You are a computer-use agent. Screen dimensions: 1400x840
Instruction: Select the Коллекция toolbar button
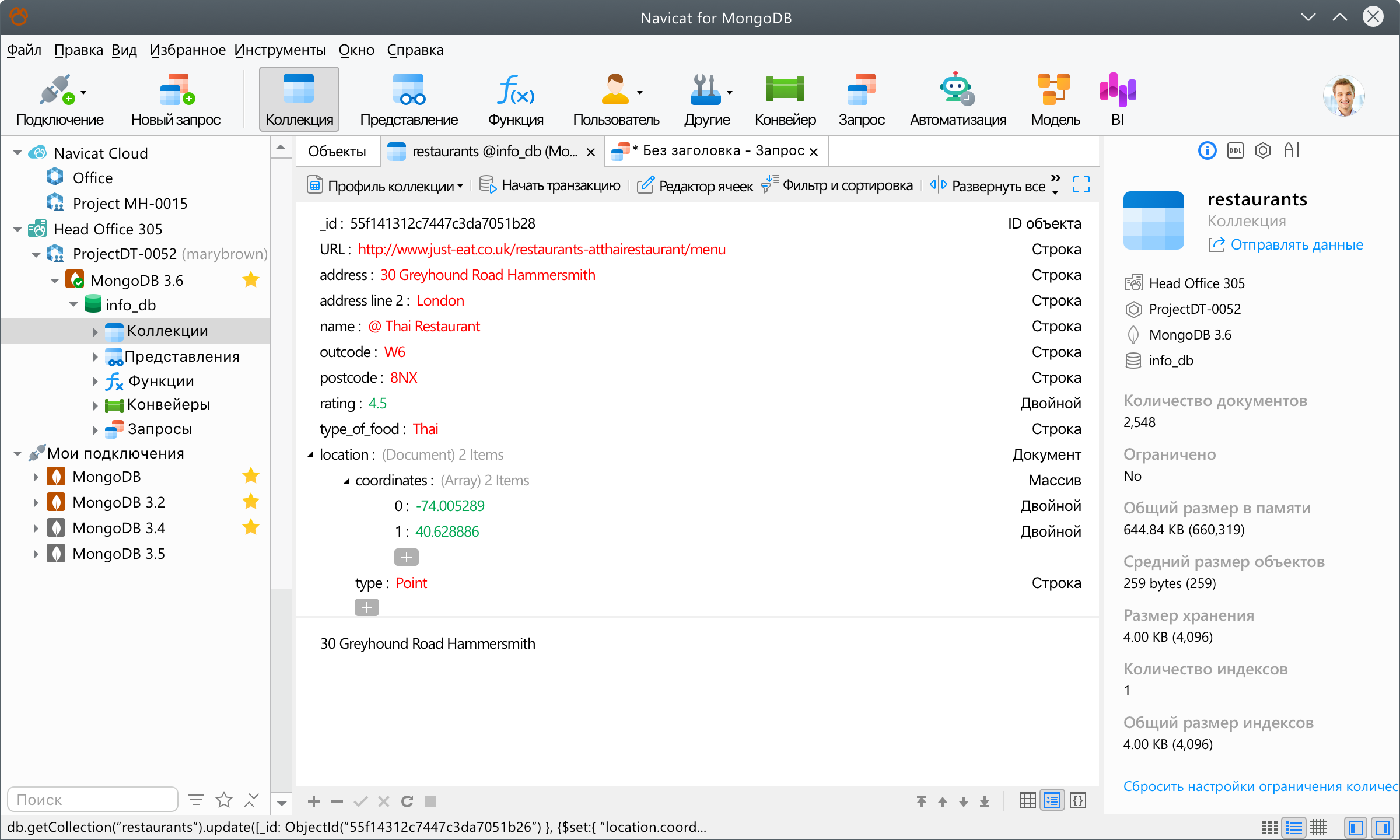299,100
